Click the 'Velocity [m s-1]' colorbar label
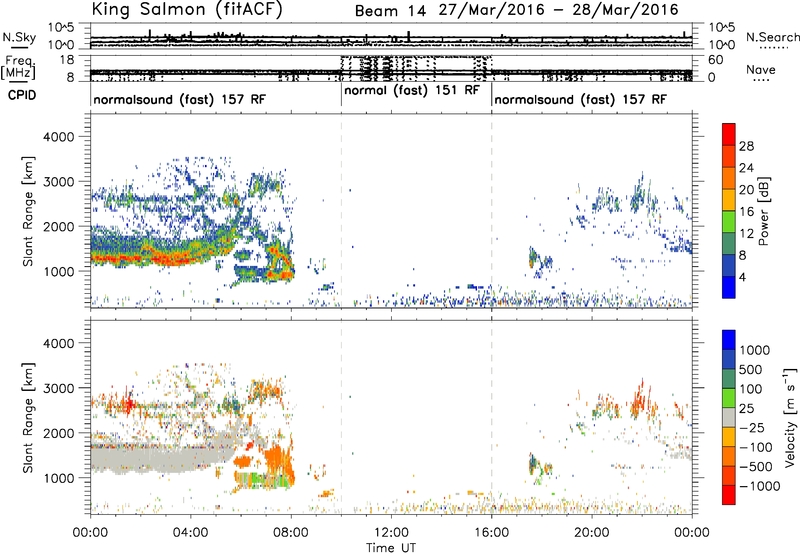The height and width of the screenshot is (554, 800). (790, 417)
